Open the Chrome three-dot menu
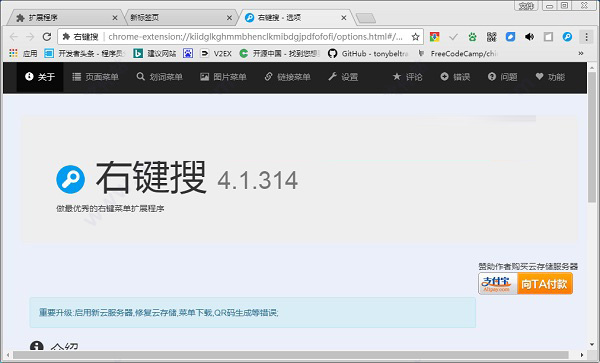The height and width of the screenshot is (363, 600). [x=586, y=37]
